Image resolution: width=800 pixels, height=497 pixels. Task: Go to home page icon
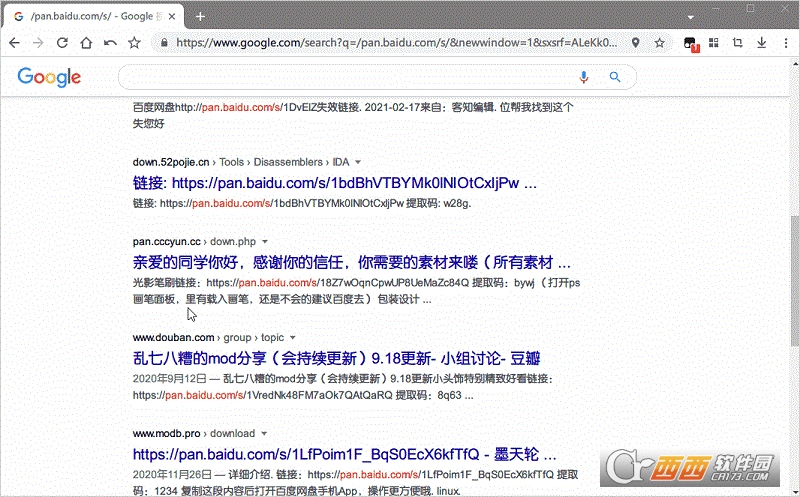(x=86, y=43)
